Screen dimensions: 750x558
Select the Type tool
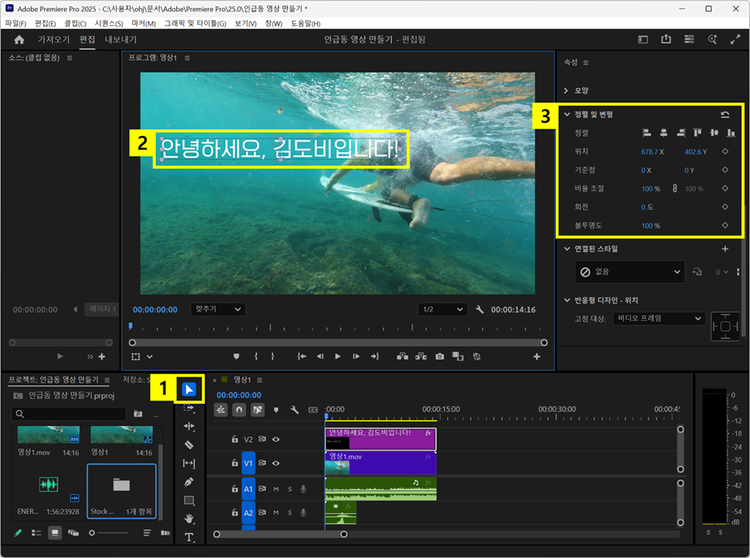(189, 537)
